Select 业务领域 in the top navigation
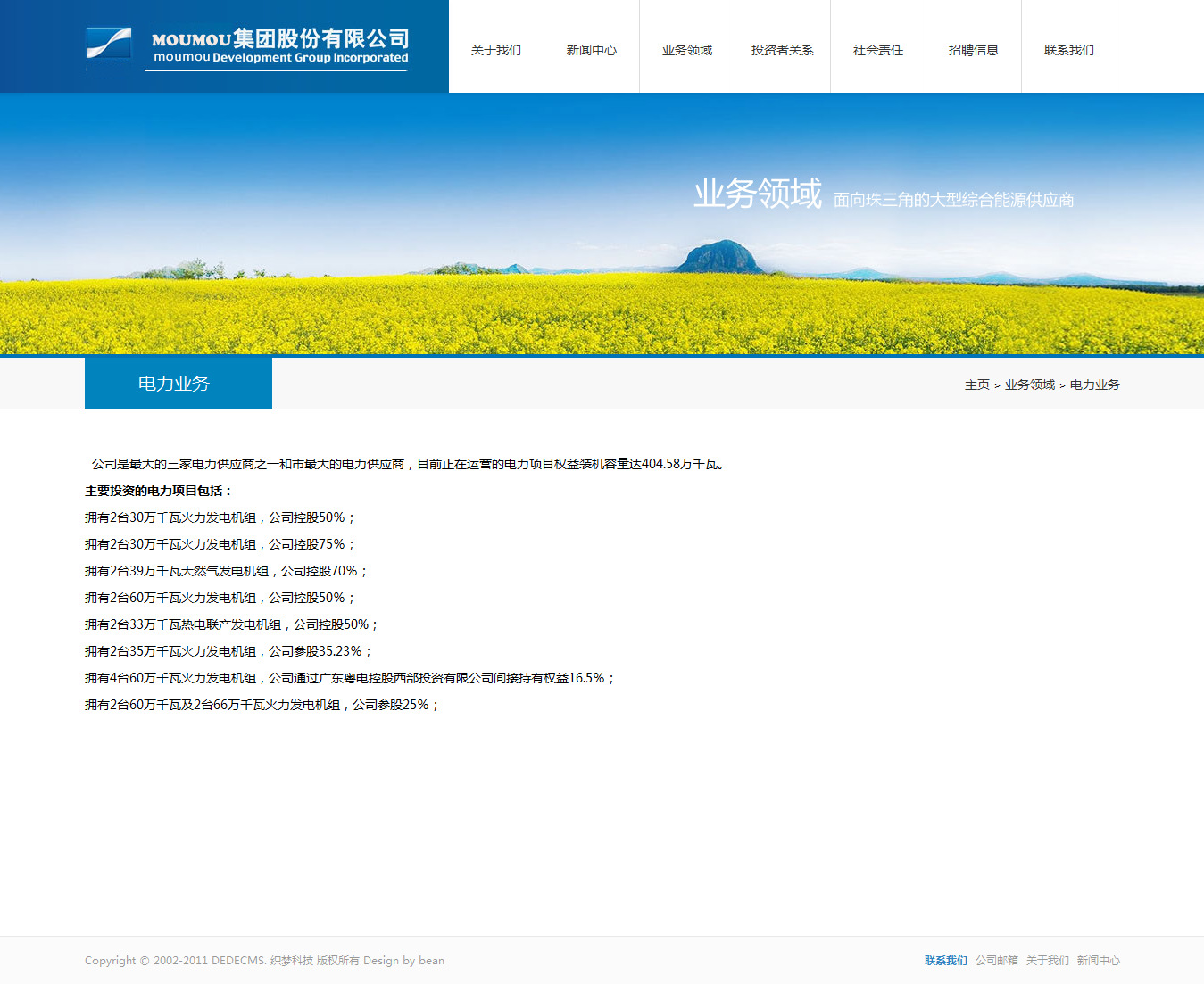1204x984 pixels. [x=687, y=50]
